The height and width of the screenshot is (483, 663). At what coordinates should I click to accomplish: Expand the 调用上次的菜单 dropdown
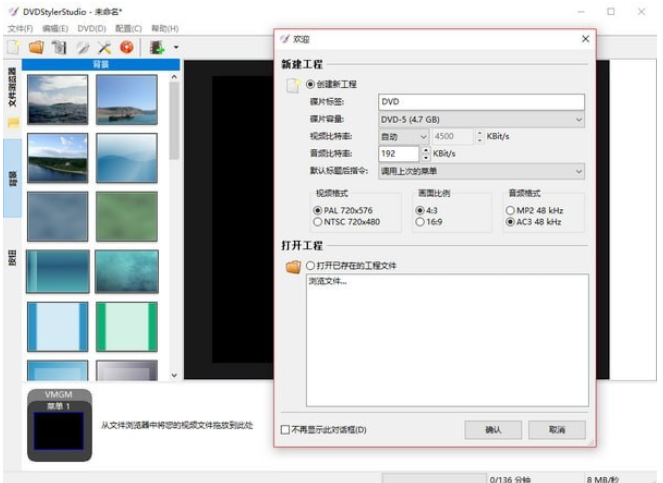[x=481, y=171]
